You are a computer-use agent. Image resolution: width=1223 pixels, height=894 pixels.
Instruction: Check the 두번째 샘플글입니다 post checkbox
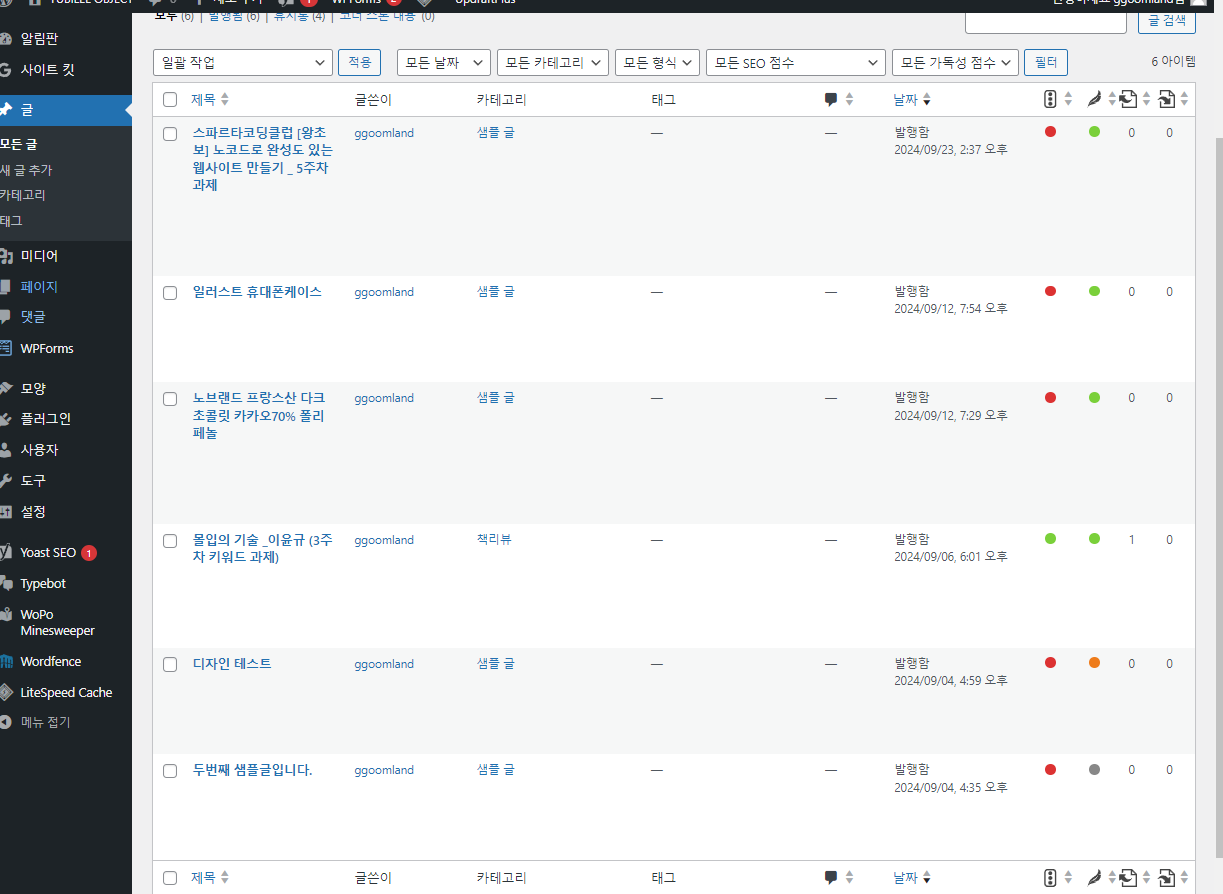coord(170,770)
